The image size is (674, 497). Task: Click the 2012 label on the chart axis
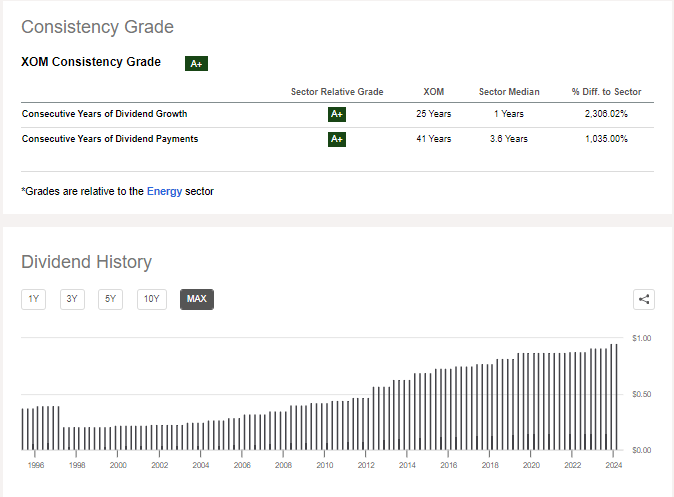366,466
